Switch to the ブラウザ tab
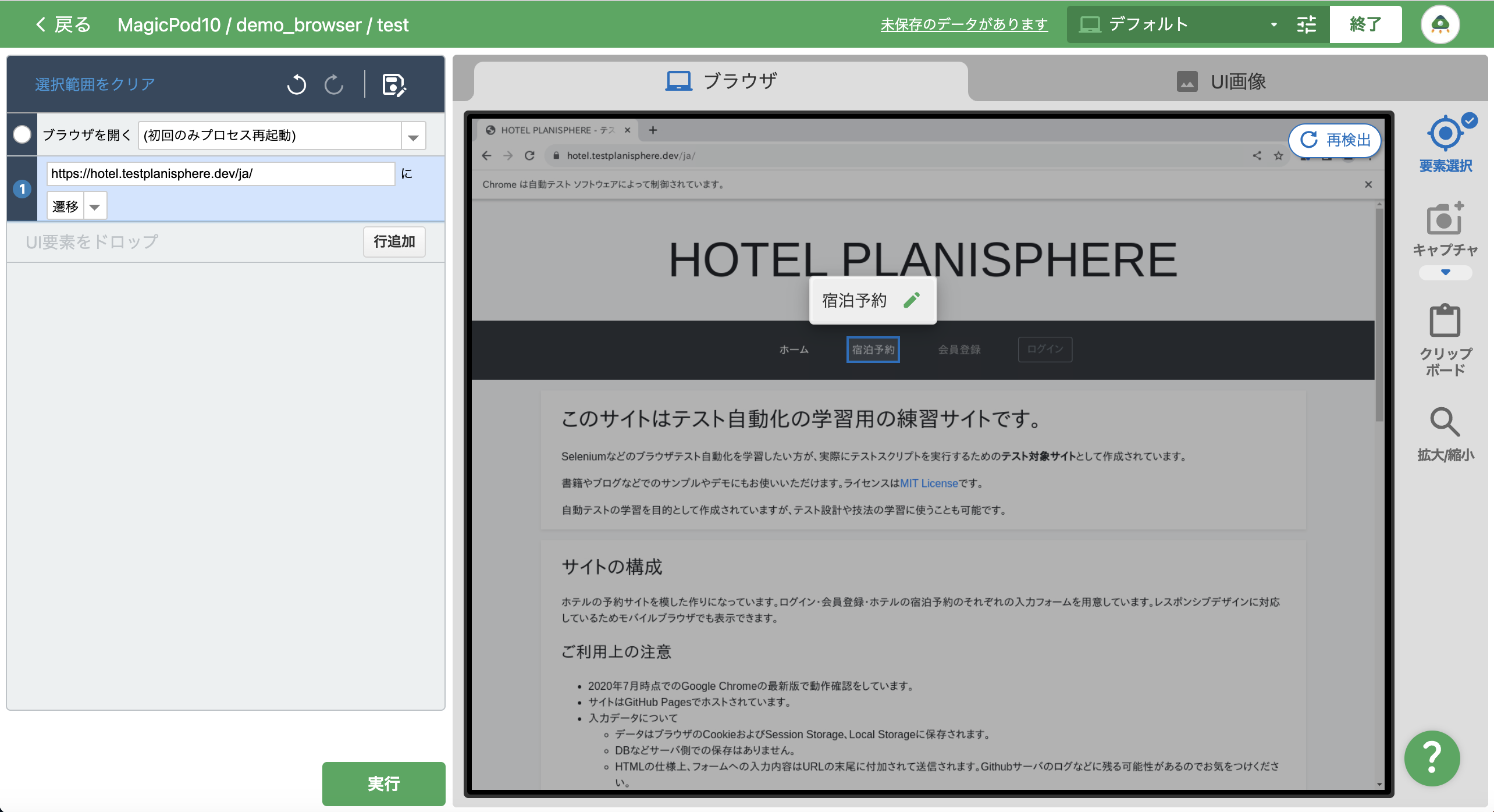 (721, 81)
